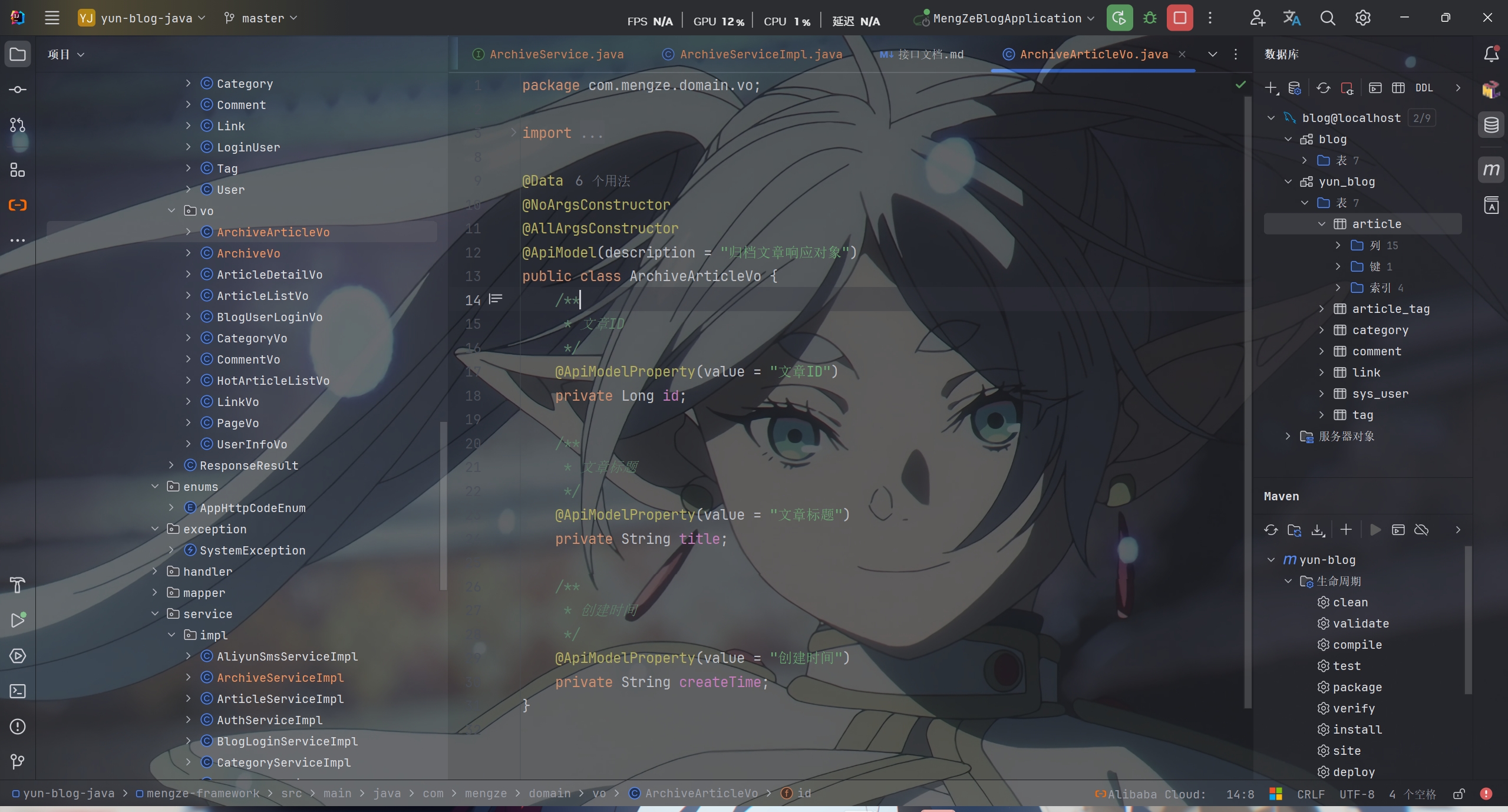Click the project tree vertical scrollbar
Image resolution: width=1508 pixels, height=812 pixels.
click(x=443, y=507)
